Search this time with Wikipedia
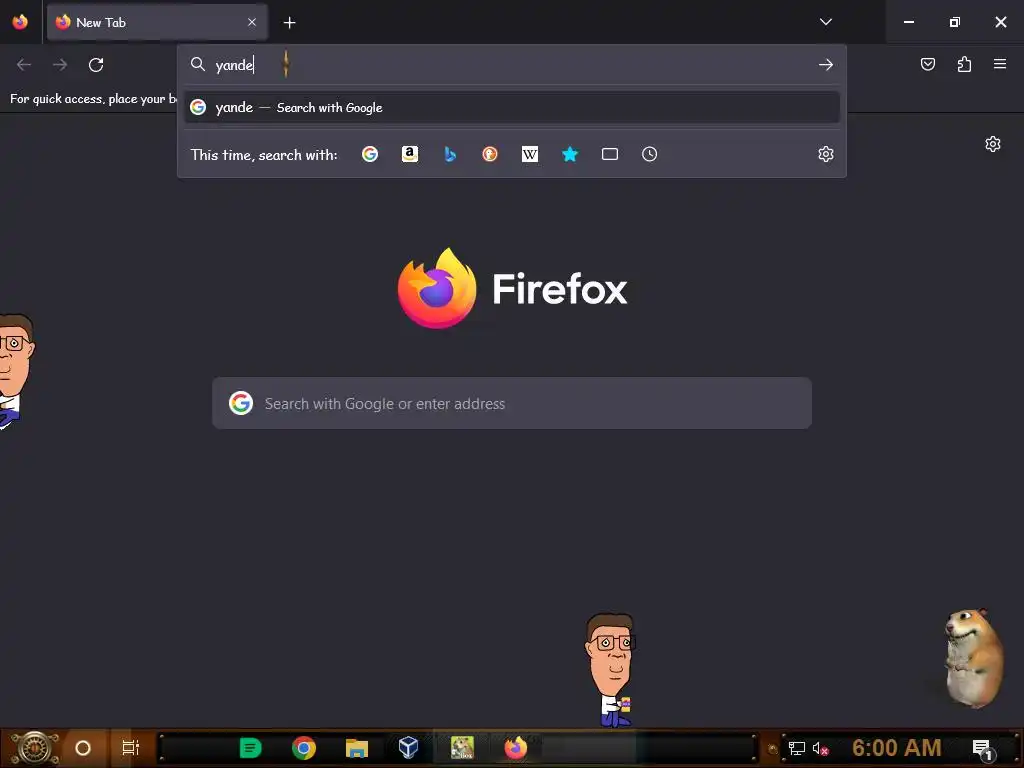Viewport: 1024px width, 768px height. point(530,154)
